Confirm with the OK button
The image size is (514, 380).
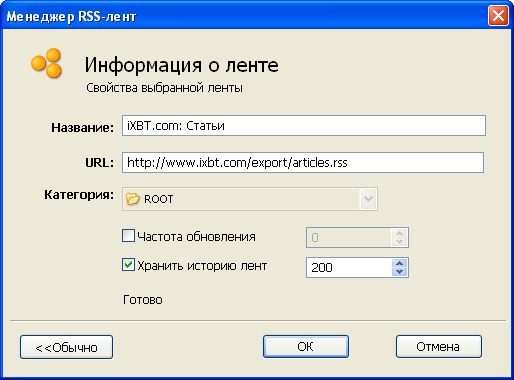click(306, 347)
